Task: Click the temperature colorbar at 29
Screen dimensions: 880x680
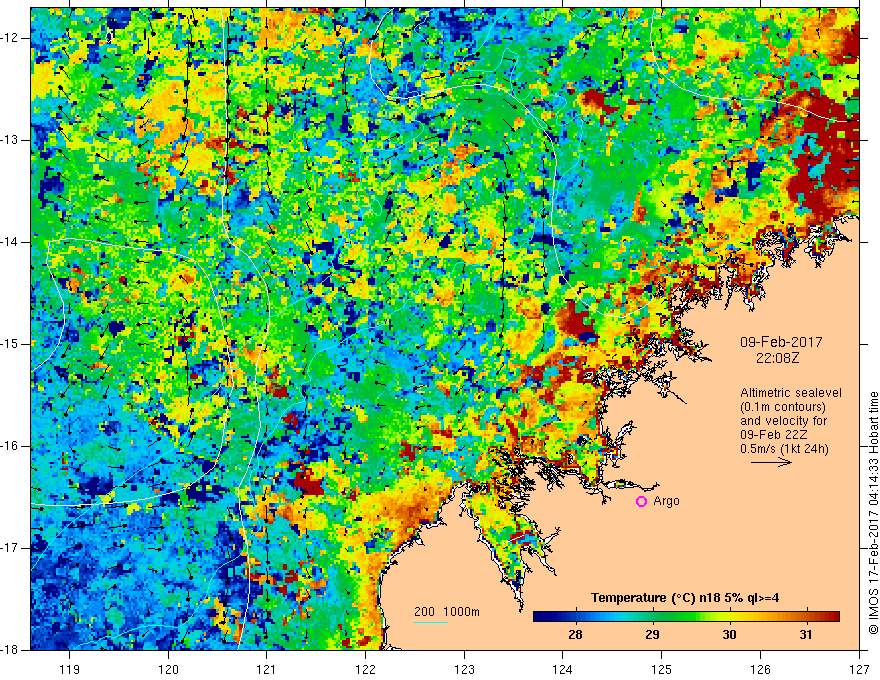Action: (652, 617)
